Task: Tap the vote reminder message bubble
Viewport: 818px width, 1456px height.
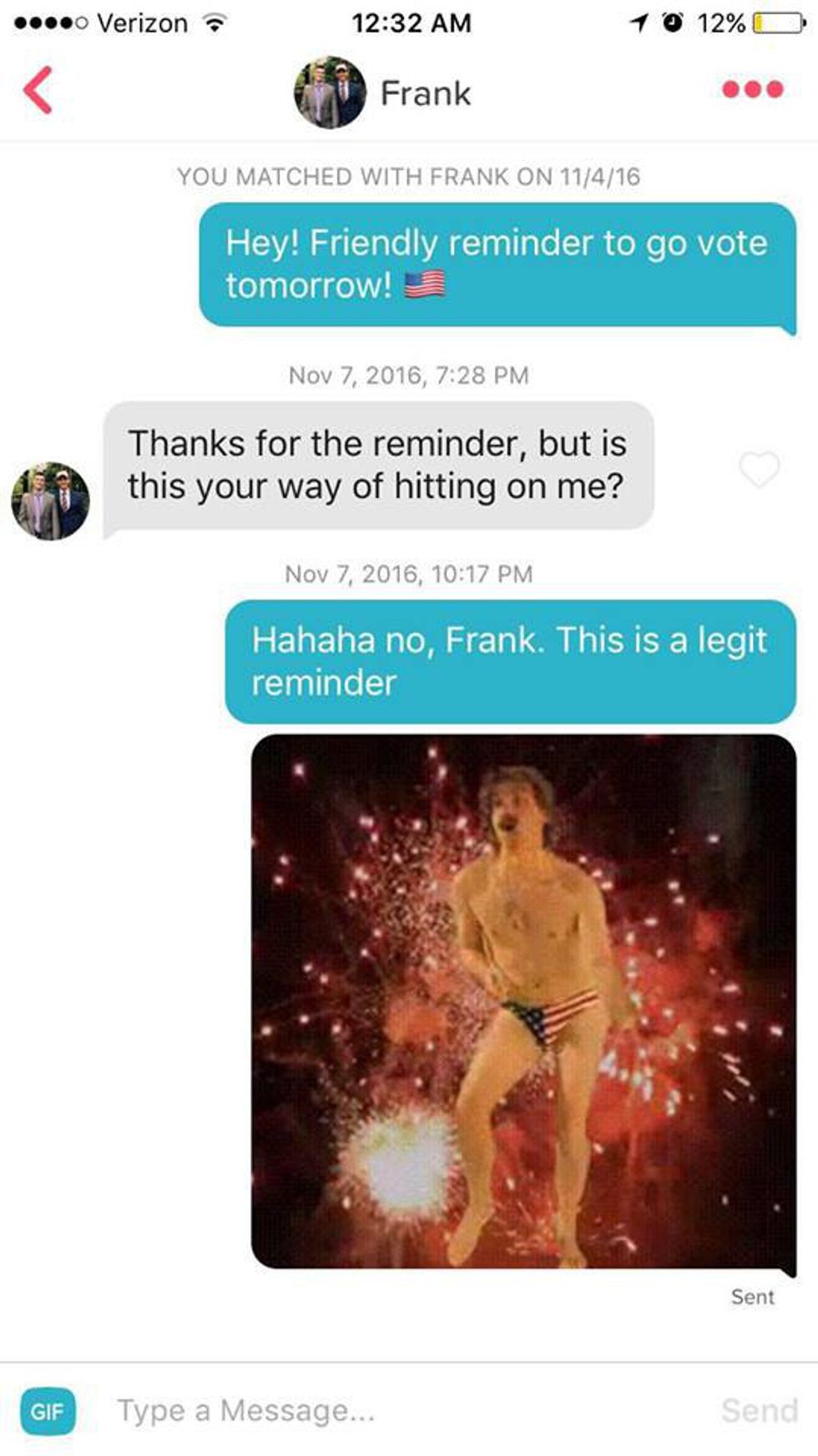Action: pos(497,265)
